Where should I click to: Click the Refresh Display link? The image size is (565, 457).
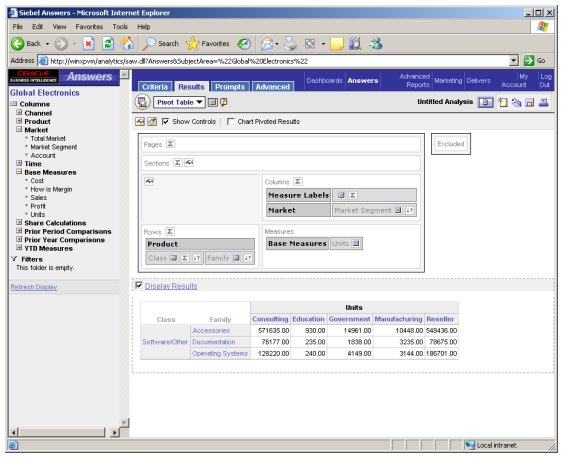tap(34, 287)
